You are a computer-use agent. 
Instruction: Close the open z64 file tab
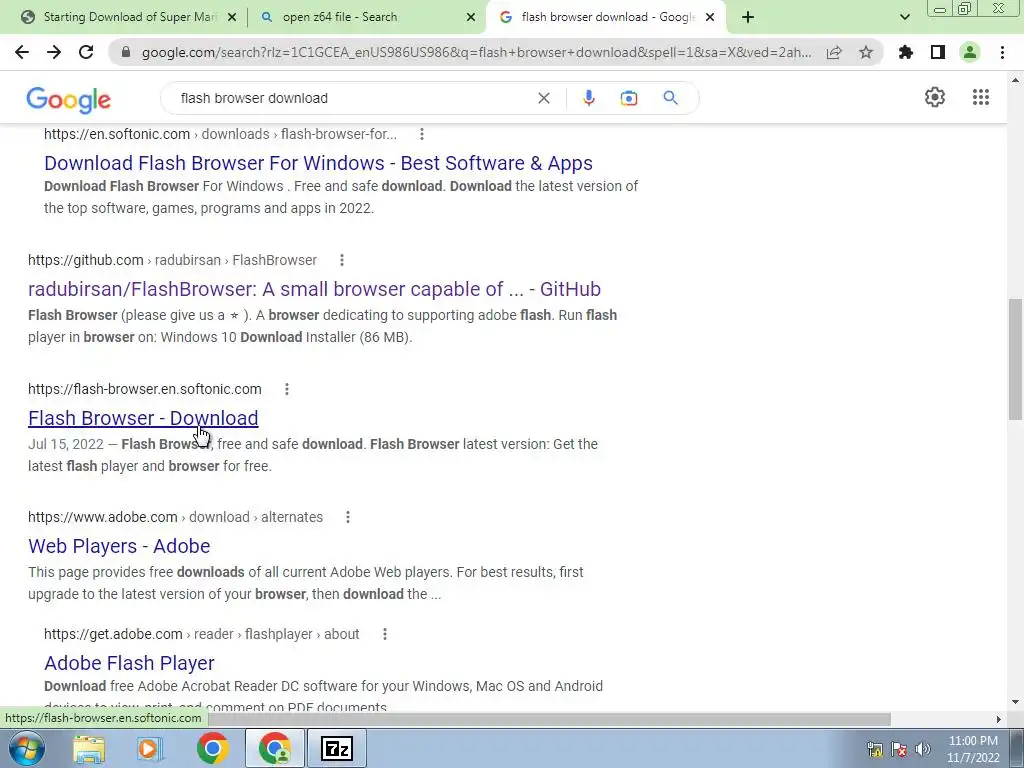coord(471,18)
